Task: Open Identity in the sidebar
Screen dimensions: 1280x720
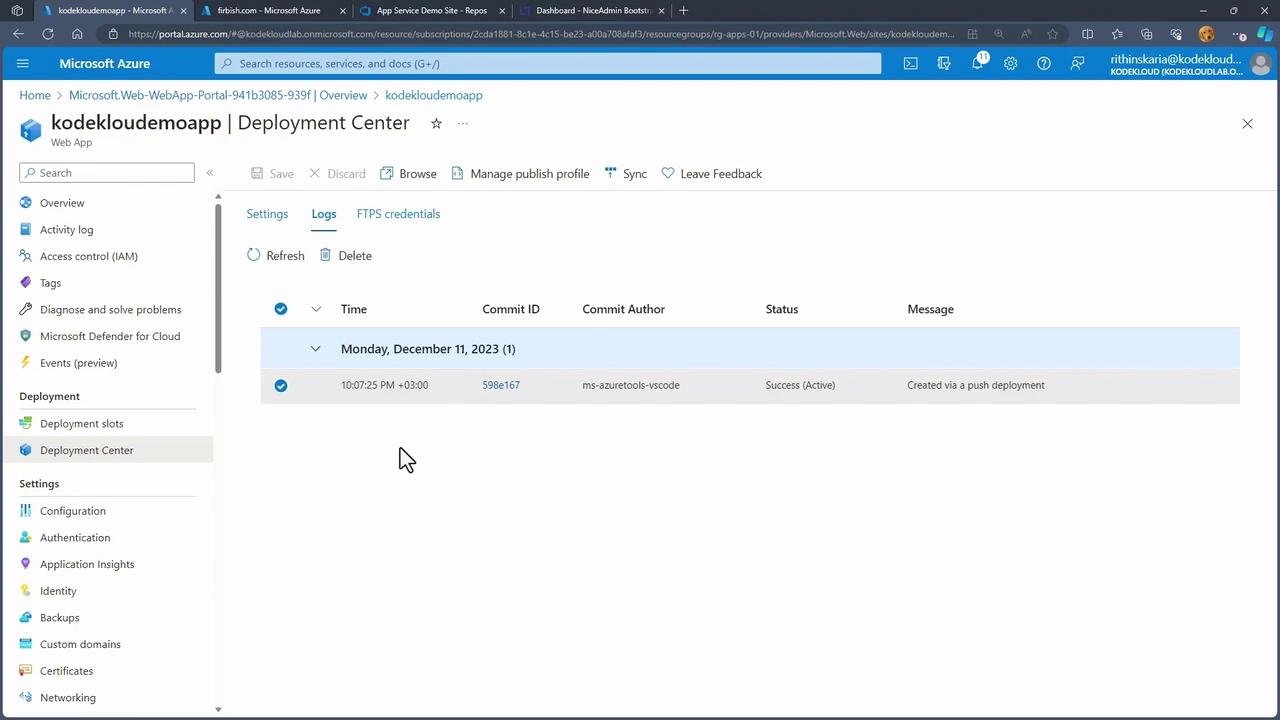Action: click(x=58, y=591)
